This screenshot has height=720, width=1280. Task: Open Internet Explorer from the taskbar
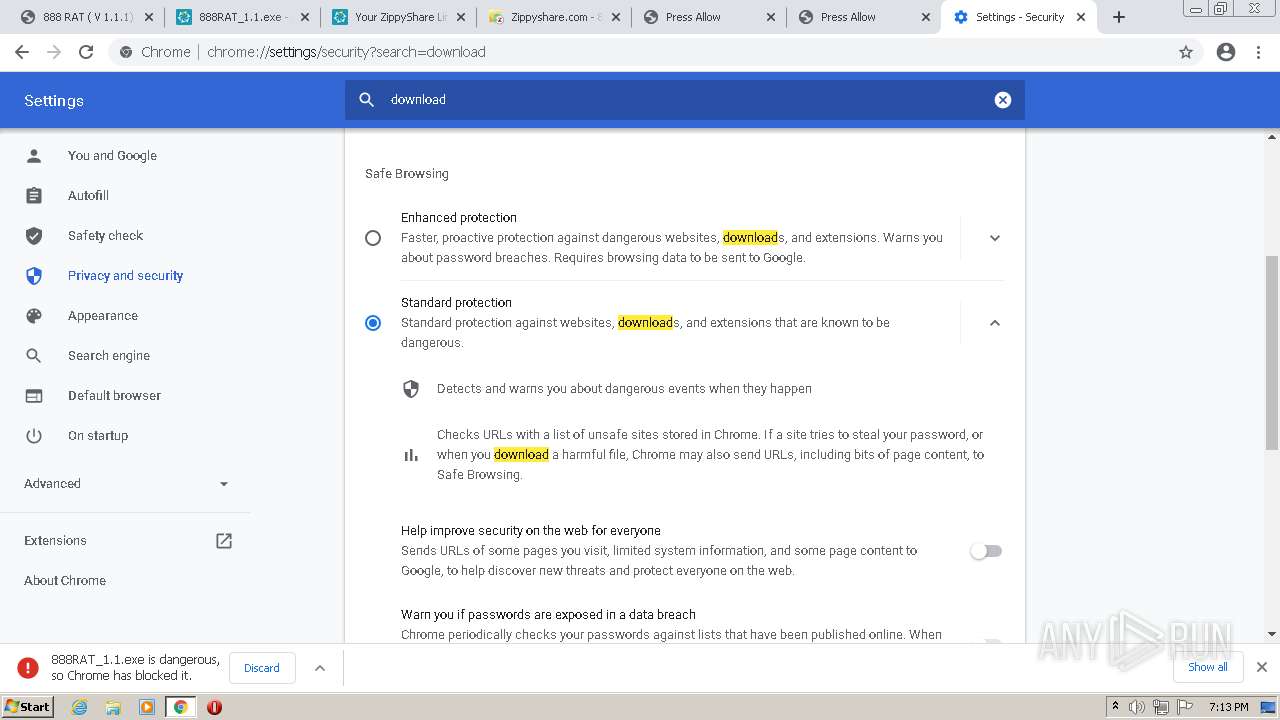(x=79, y=707)
